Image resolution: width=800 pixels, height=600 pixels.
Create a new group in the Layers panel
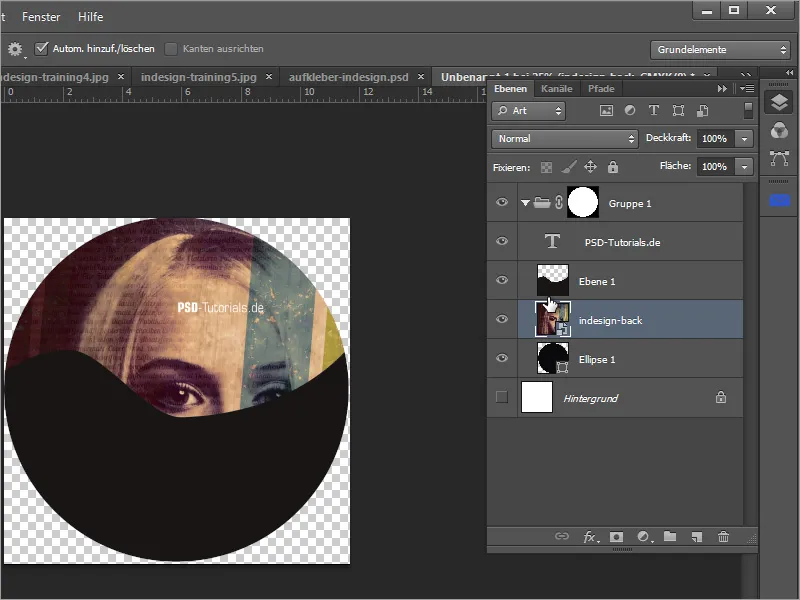pyautogui.click(x=669, y=537)
